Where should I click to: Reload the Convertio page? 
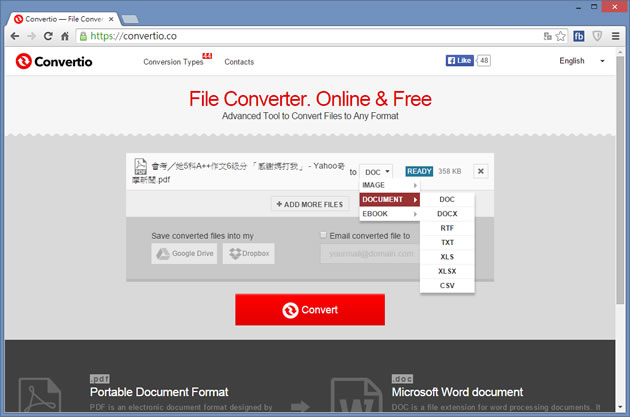point(48,36)
